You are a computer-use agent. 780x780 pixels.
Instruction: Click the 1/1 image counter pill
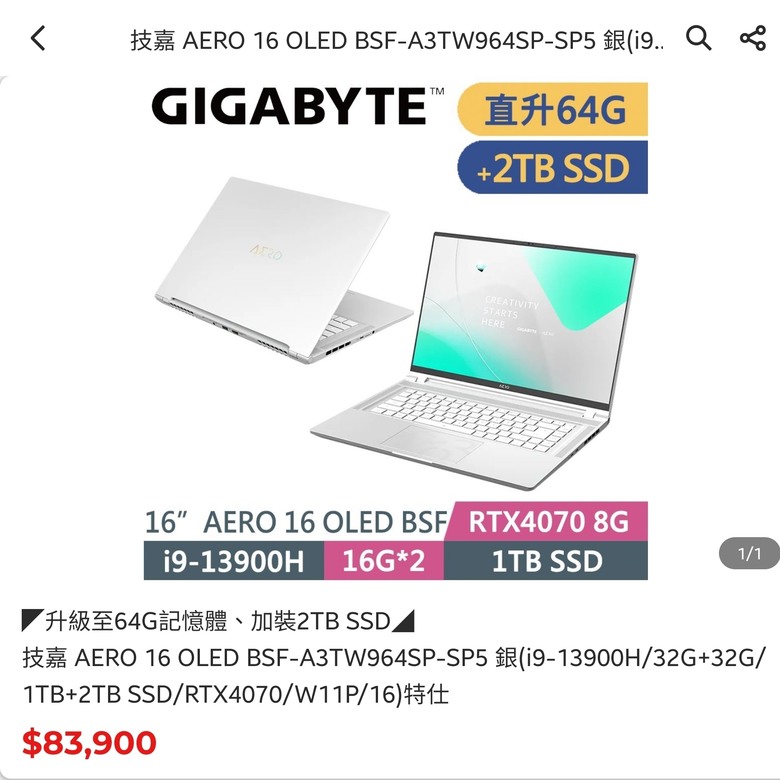tap(749, 553)
